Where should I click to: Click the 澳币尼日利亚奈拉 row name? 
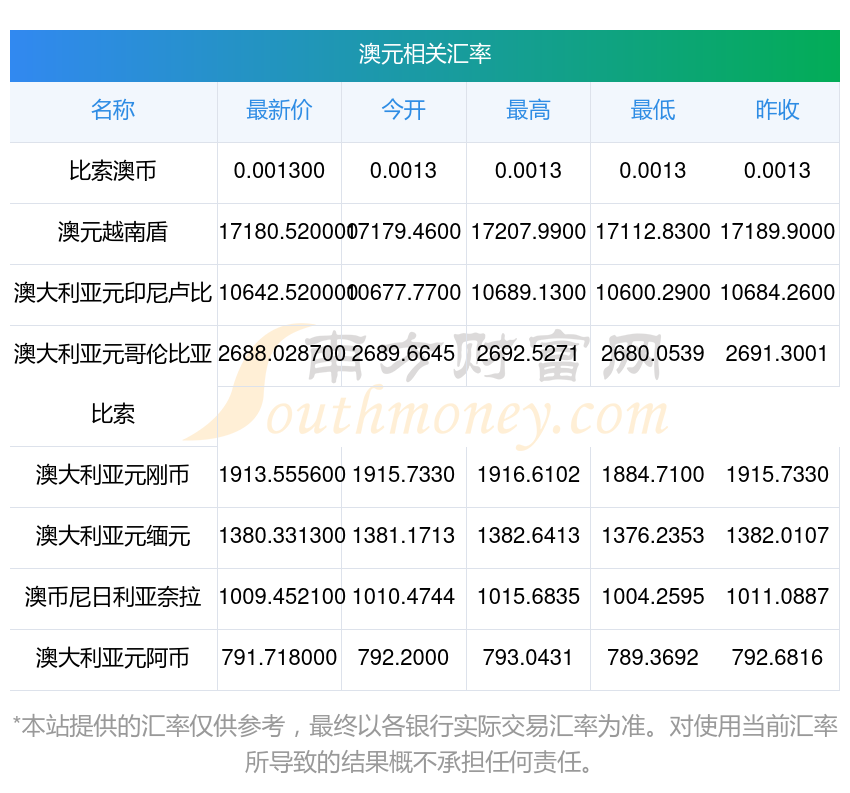[113, 597]
